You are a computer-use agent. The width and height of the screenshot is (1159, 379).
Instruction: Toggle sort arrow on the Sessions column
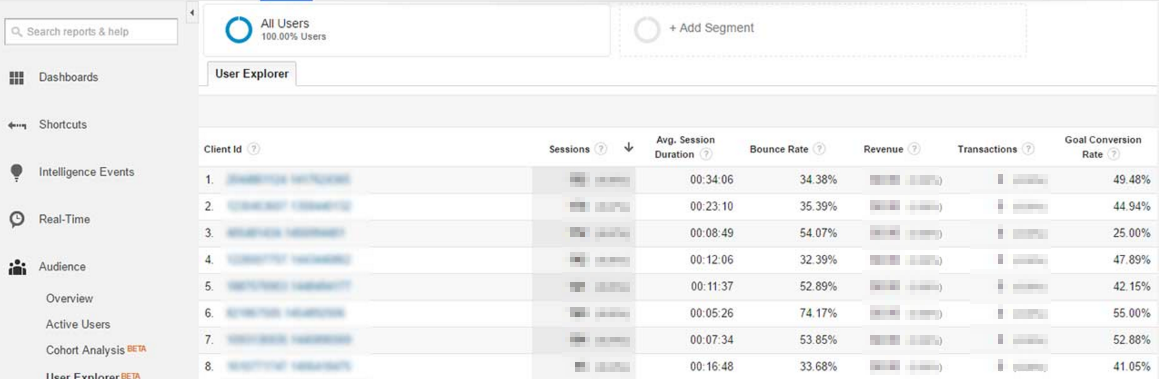628,148
